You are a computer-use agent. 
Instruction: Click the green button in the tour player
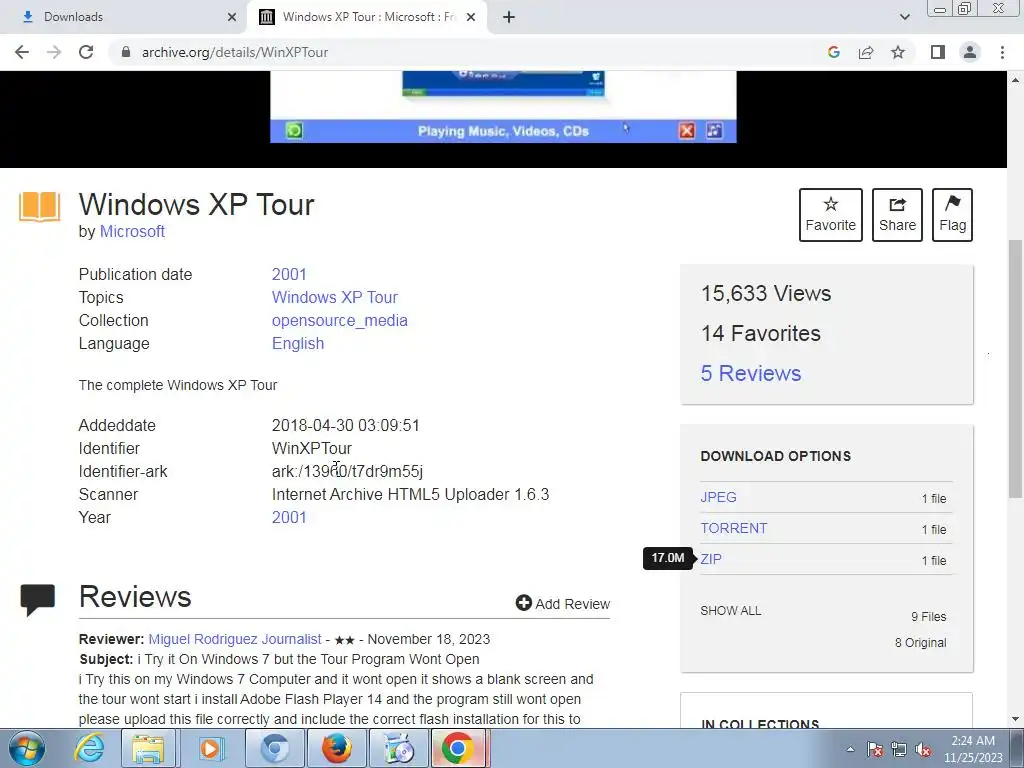tap(294, 131)
